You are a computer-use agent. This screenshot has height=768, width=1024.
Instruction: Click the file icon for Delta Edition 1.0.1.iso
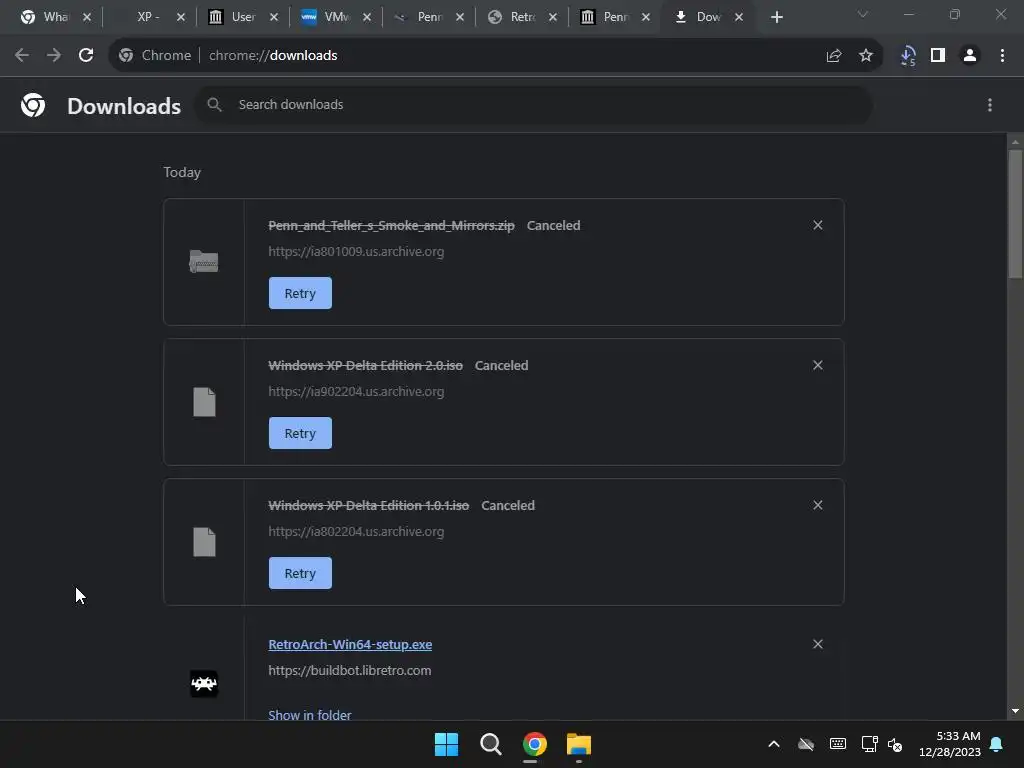(204, 541)
